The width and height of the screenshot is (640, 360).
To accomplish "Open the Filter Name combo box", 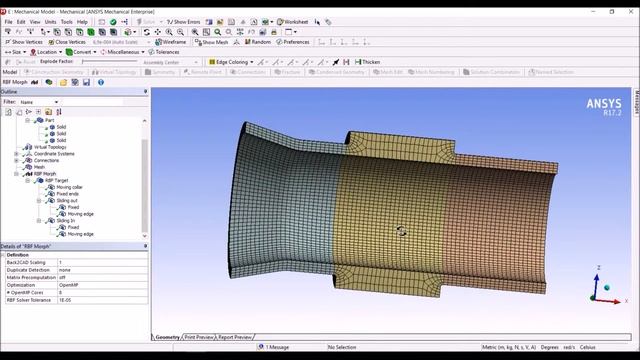I will click(39, 102).
